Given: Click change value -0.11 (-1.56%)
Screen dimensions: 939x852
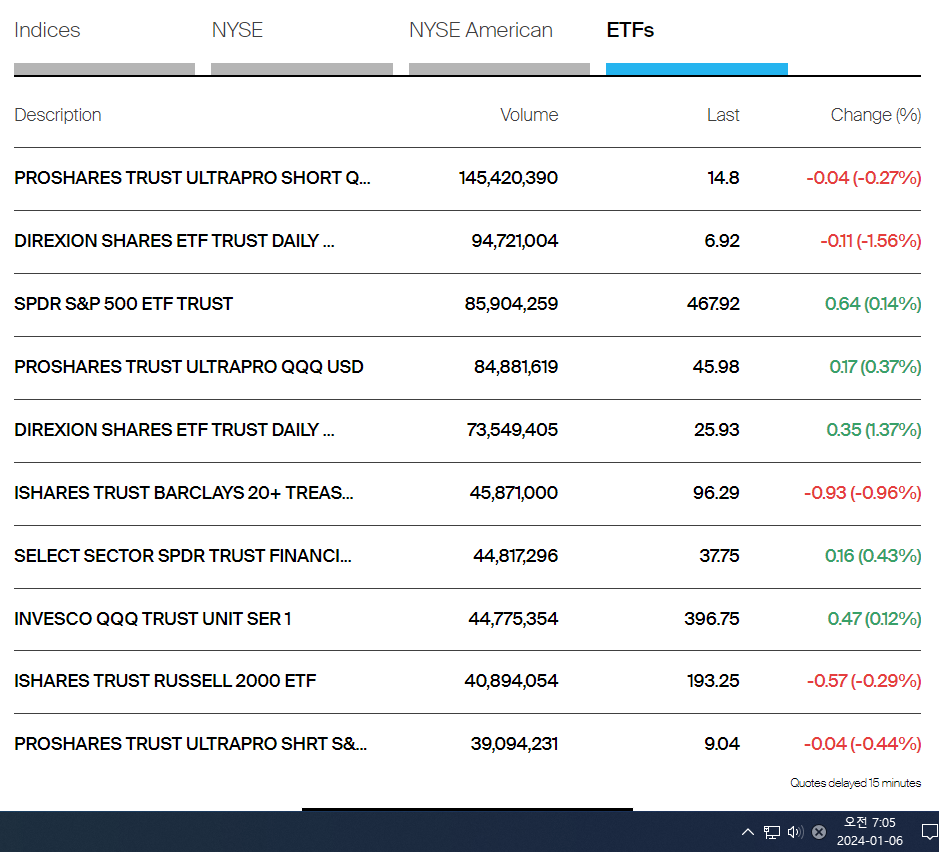Looking at the screenshot, I should (871, 241).
